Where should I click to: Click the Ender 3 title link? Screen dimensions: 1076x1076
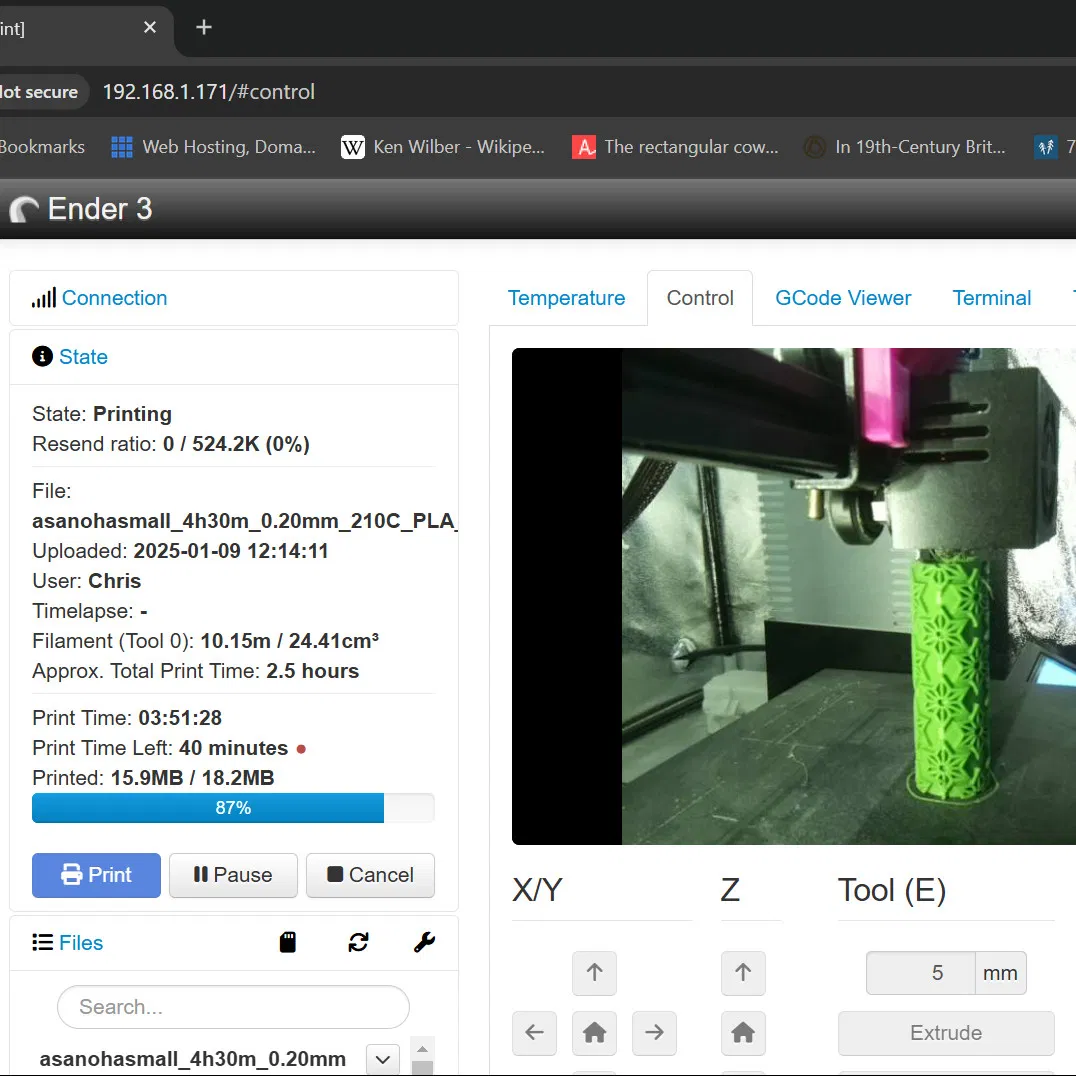pos(100,209)
